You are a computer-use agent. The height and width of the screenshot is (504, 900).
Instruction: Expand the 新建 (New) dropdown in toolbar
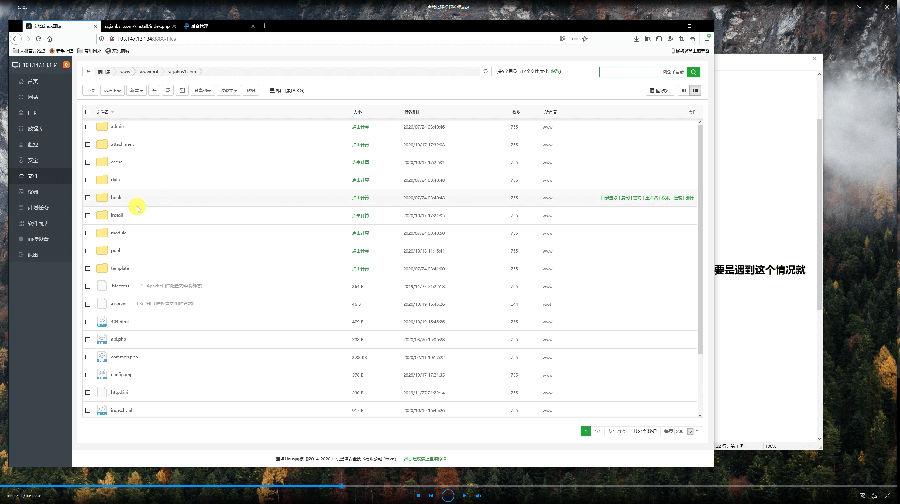click(136, 90)
